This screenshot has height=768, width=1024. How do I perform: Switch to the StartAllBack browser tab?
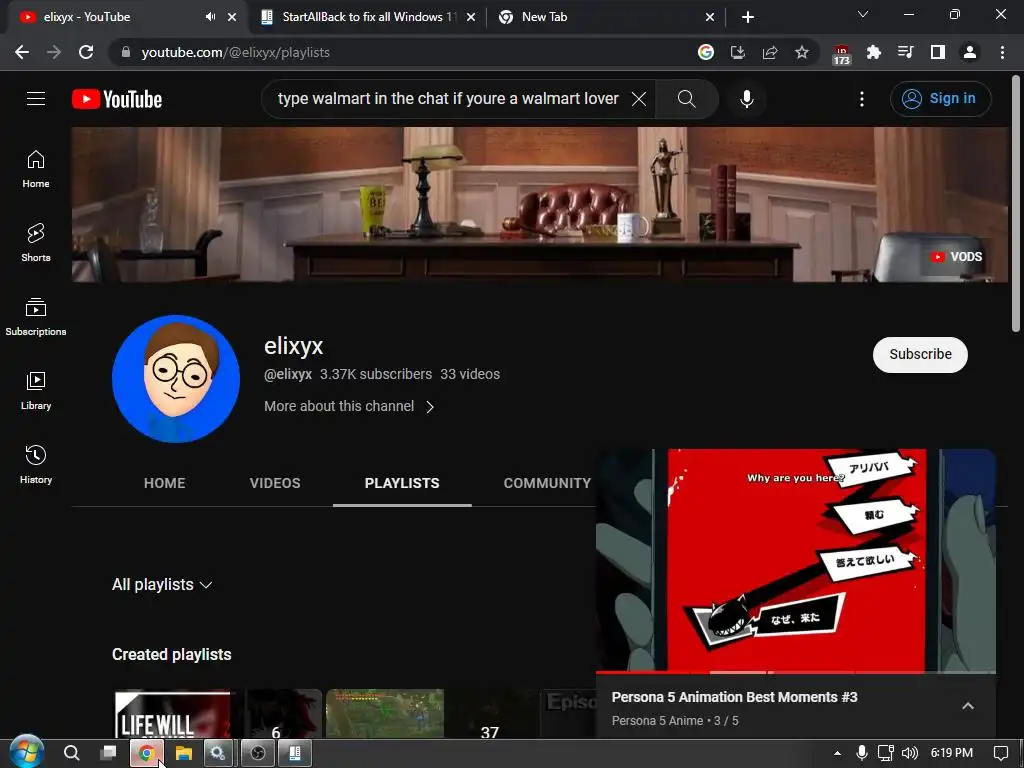pyautogui.click(x=368, y=17)
